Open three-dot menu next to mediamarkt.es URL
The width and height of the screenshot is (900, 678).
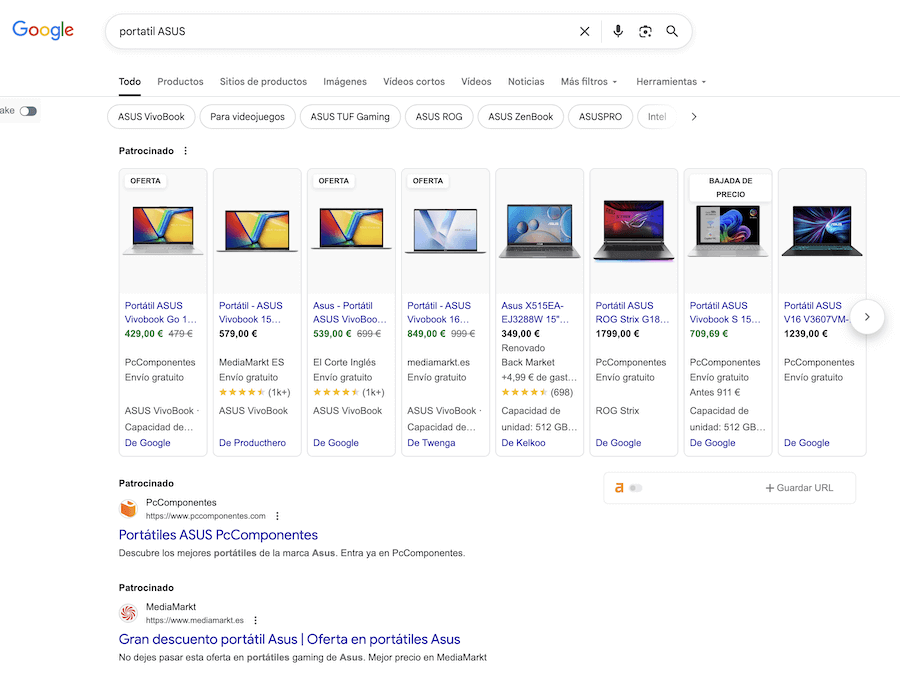pyautogui.click(x=255, y=621)
